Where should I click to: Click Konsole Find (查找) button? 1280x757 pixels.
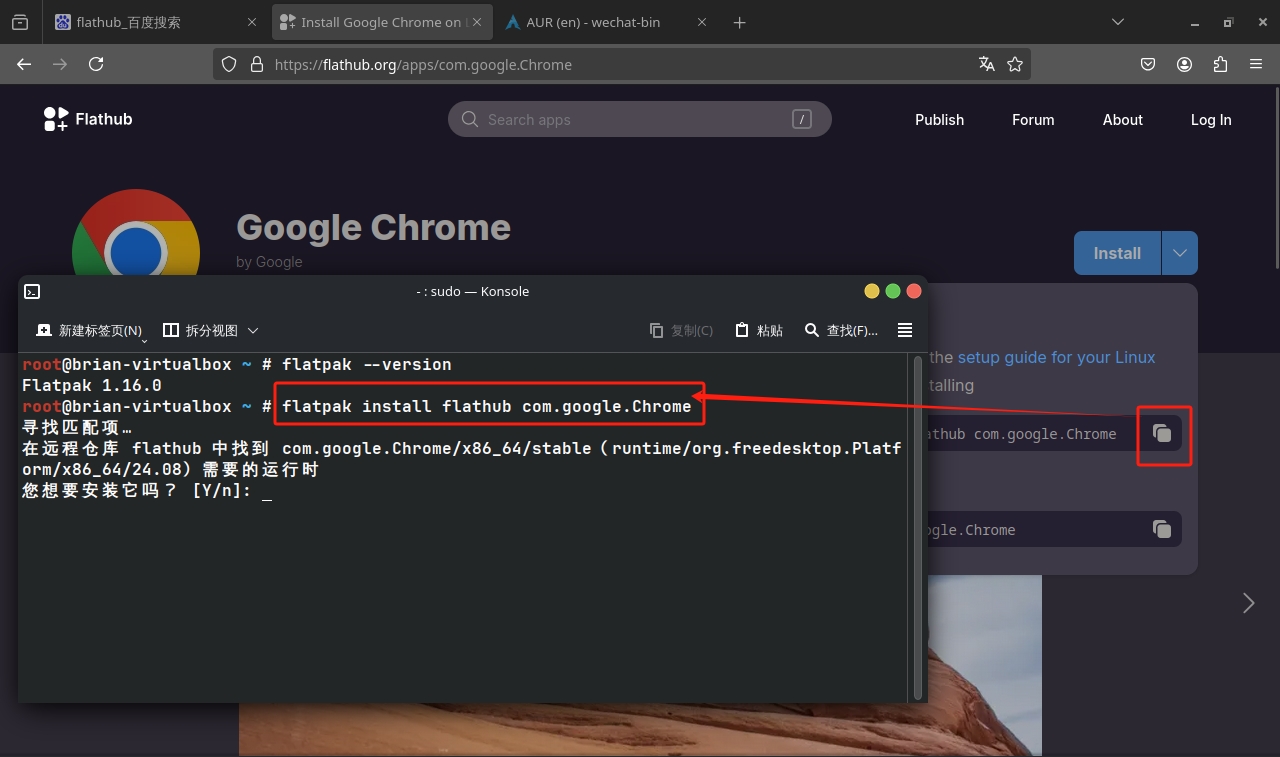(x=841, y=330)
